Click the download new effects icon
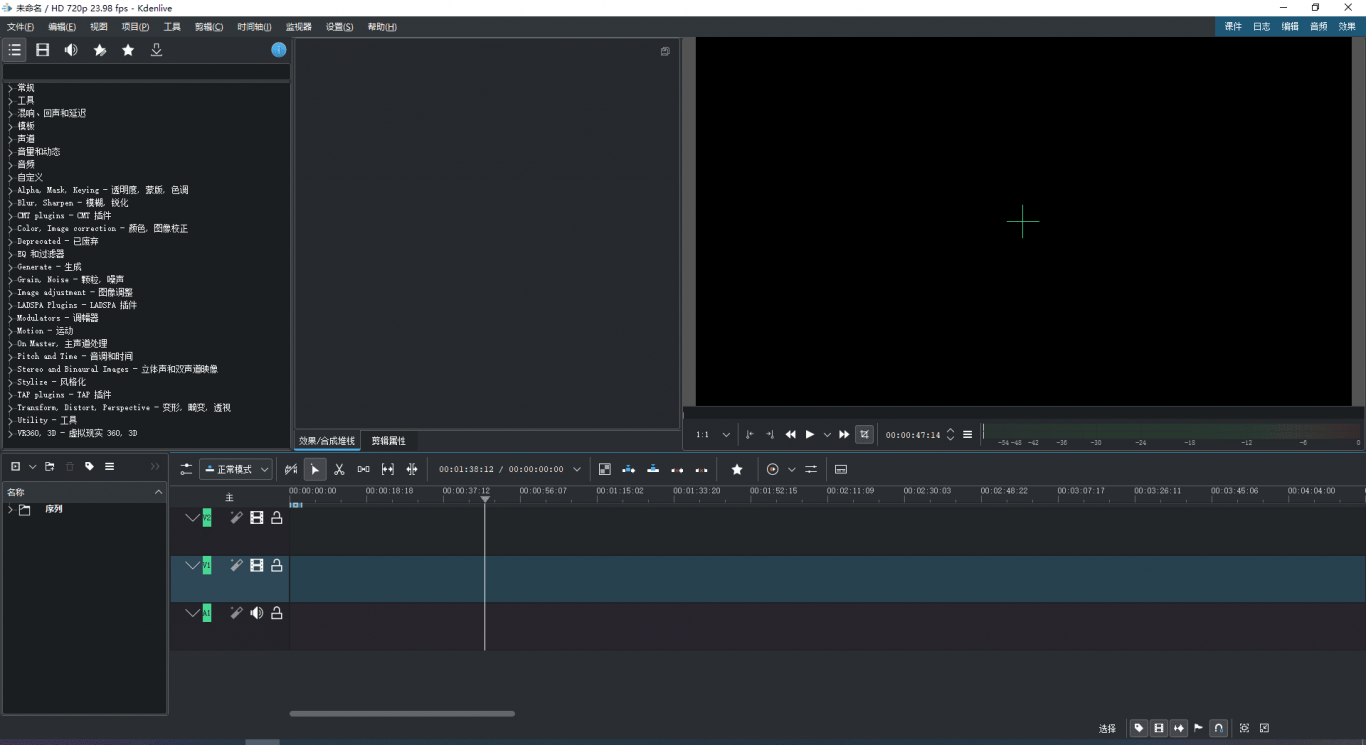This screenshot has height=745, width=1366. tap(156, 50)
